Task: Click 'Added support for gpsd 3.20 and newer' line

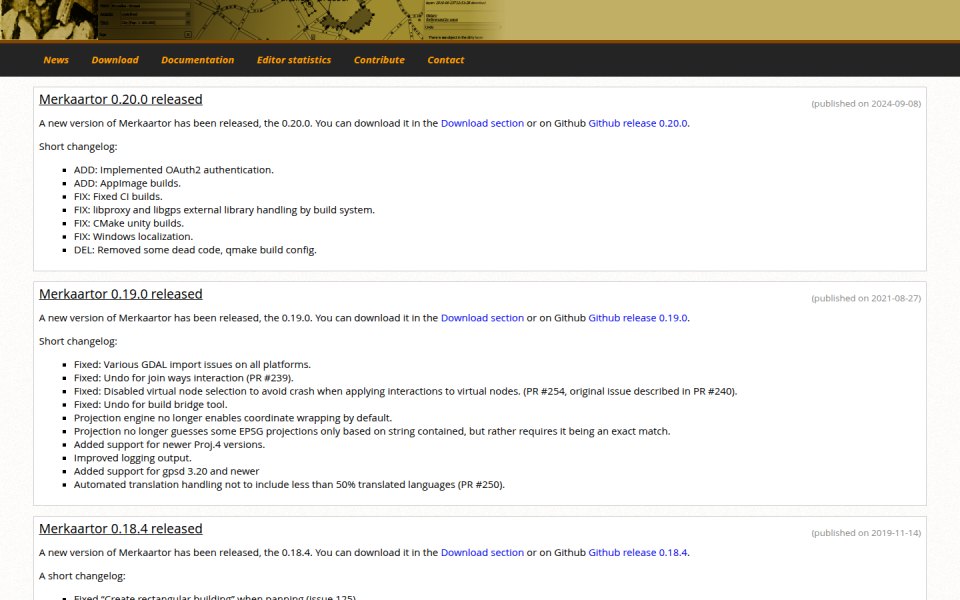Action: (x=167, y=471)
